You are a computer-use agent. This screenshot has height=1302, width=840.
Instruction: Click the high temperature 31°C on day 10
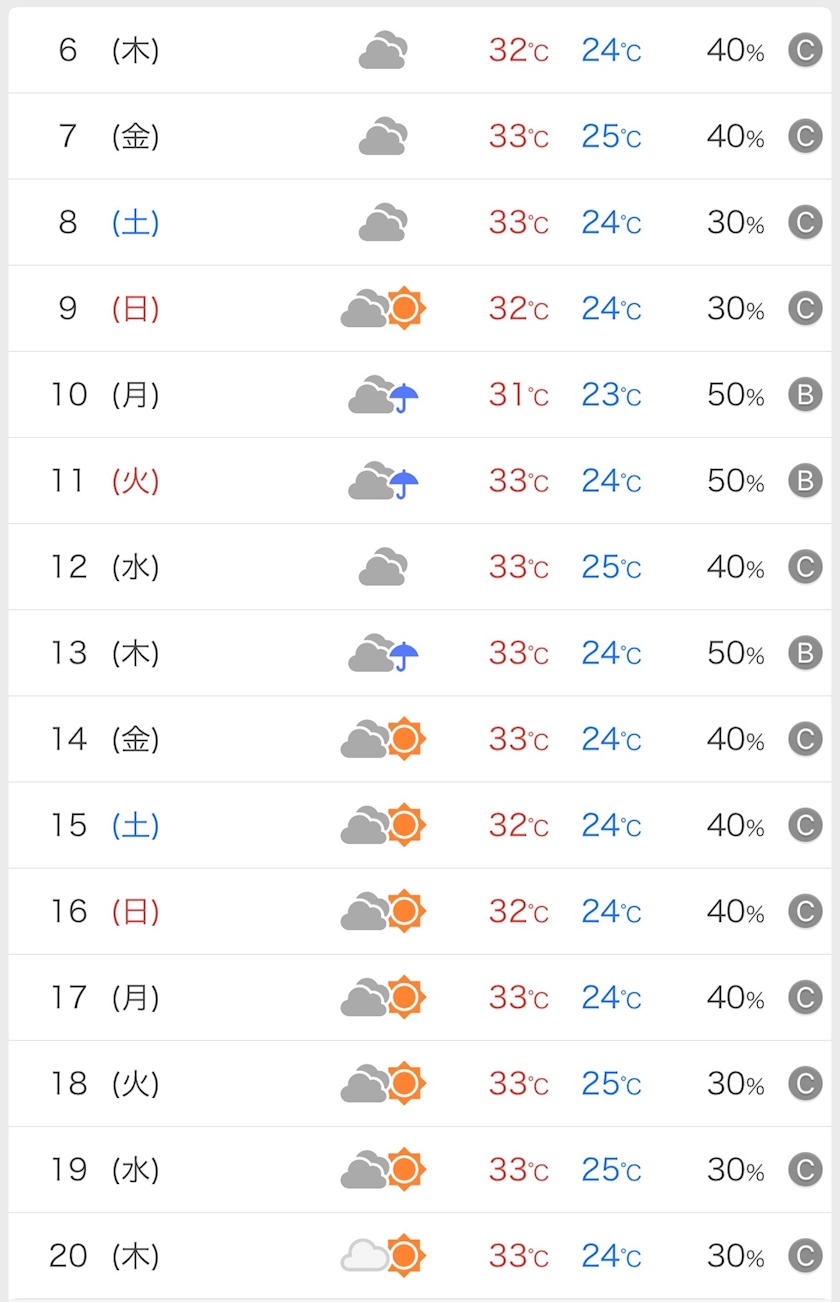click(x=519, y=395)
